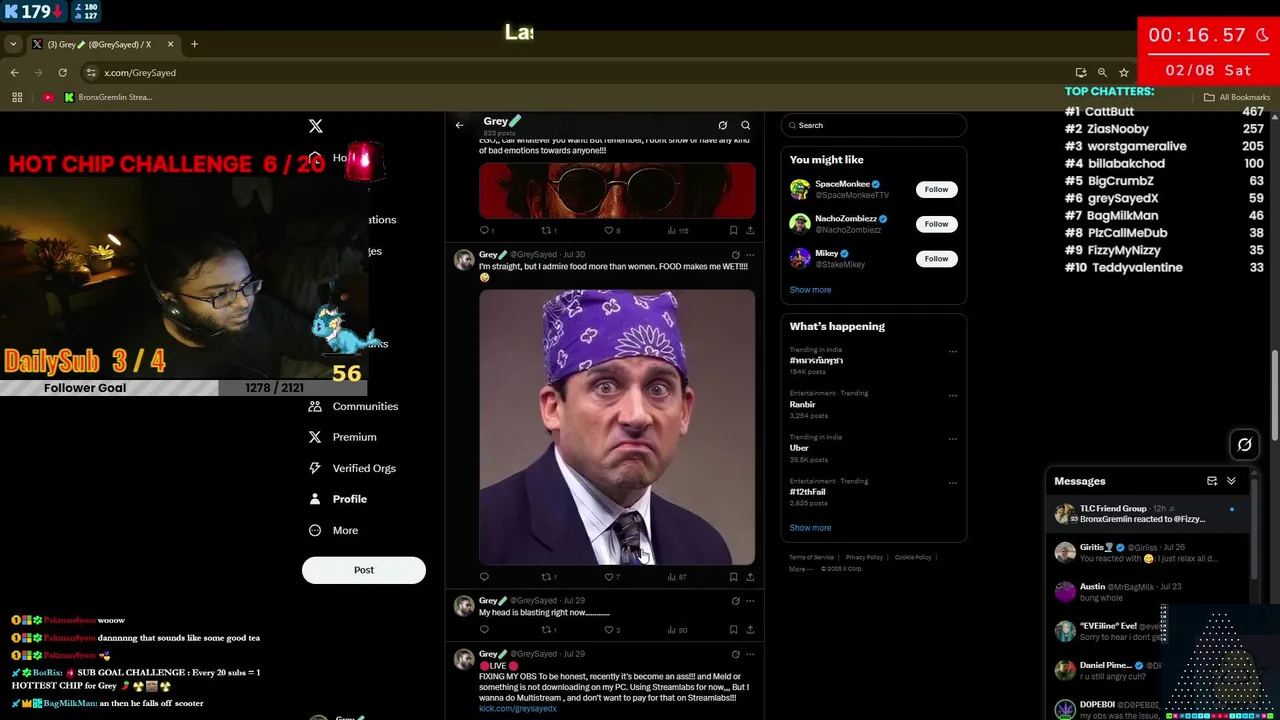The width and height of the screenshot is (1280, 720).
Task: Open the Steve Carell bandana image
Action: pyautogui.click(x=617, y=428)
